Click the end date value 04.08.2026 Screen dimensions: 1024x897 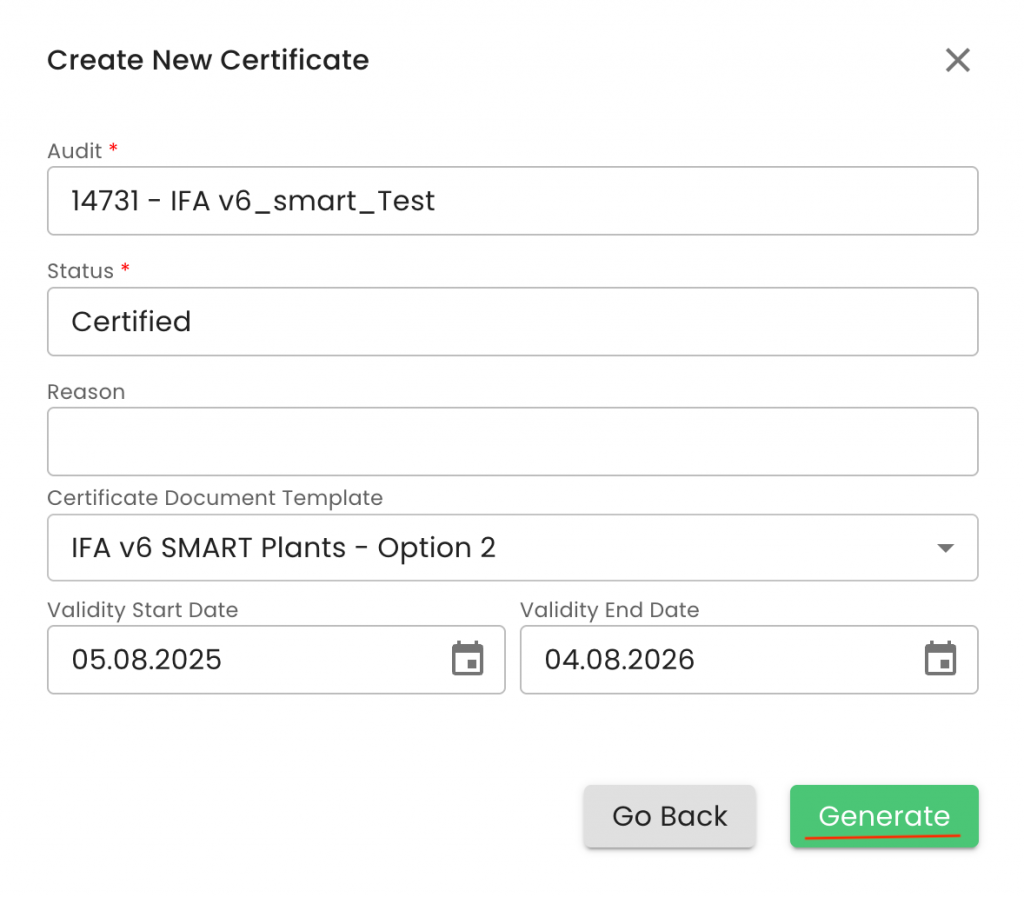click(619, 660)
